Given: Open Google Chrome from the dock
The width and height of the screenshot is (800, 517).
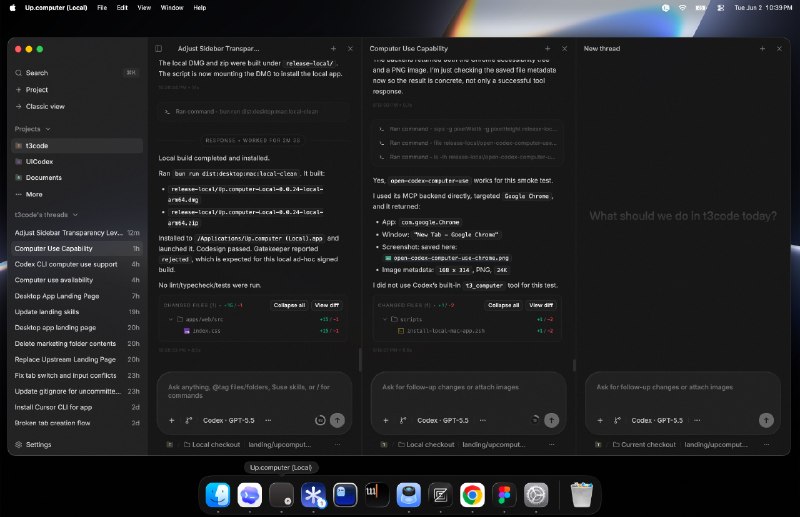Looking at the screenshot, I should click(472, 495).
